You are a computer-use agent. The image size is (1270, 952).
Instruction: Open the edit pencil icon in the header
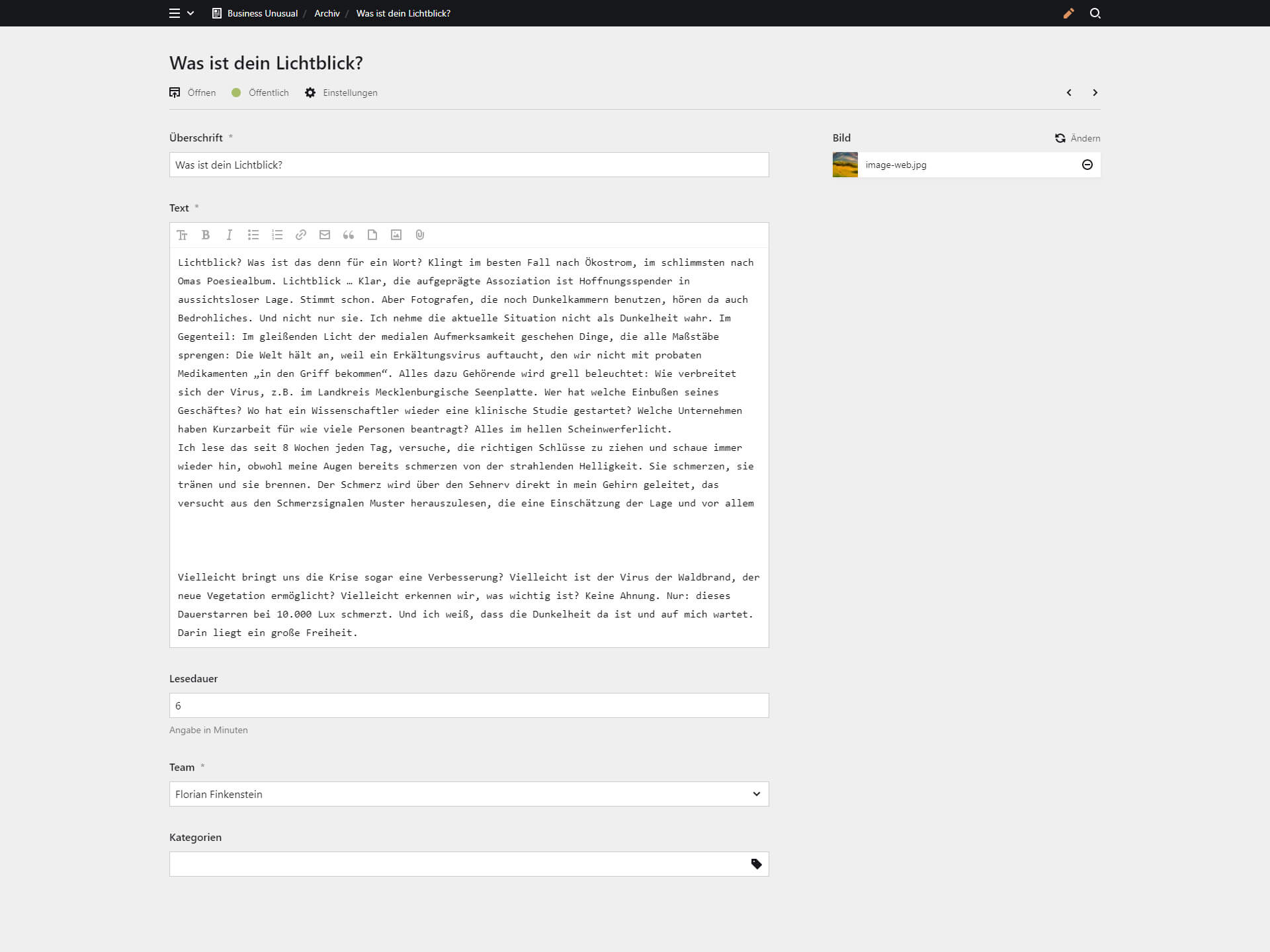1069,13
